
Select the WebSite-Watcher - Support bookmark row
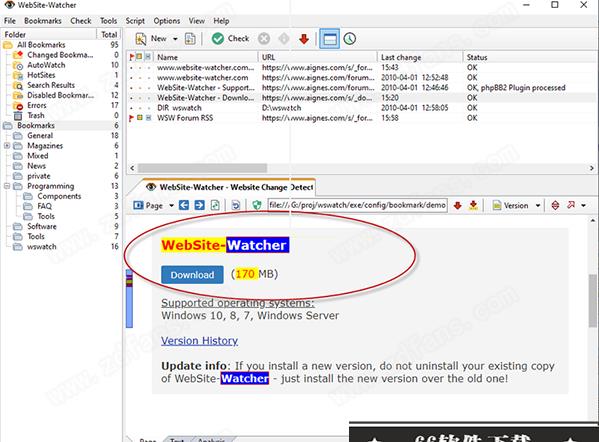point(362,88)
